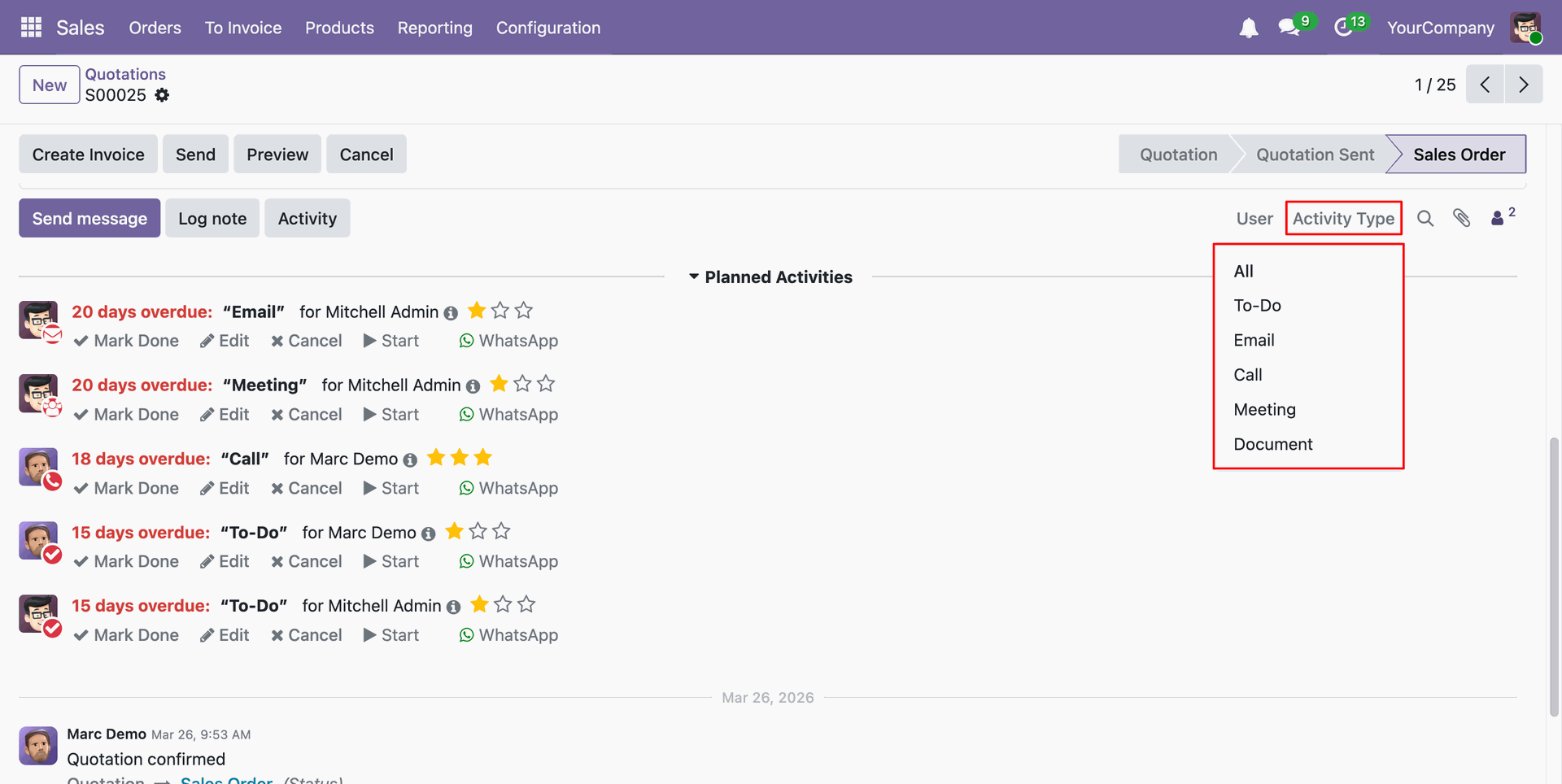The width and height of the screenshot is (1562, 784).
Task: Cancel the Marc Demo To-Do activity
Action: [x=307, y=562]
